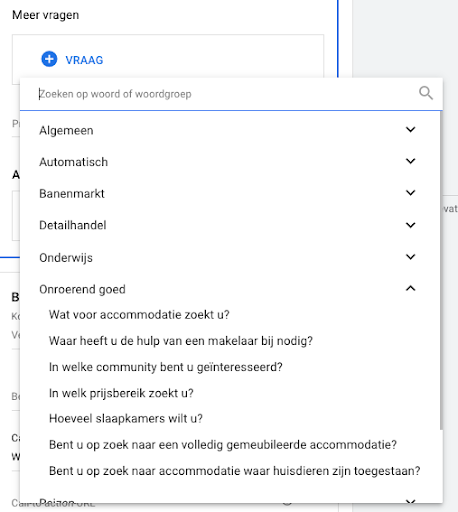Screen dimensions: 458x512
Task: Choose 'Hoeveel slaapkamers wilt u?'
Action: [x=126, y=419]
